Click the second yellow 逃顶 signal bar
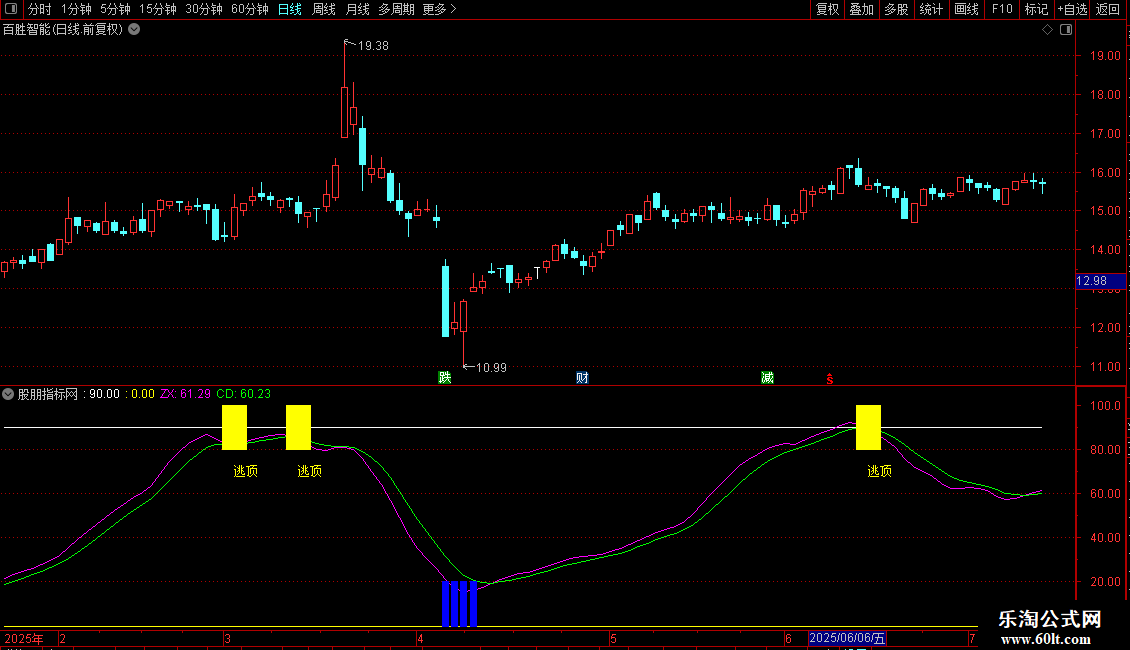This screenshot has width=1130, height=650. point(298,427)
